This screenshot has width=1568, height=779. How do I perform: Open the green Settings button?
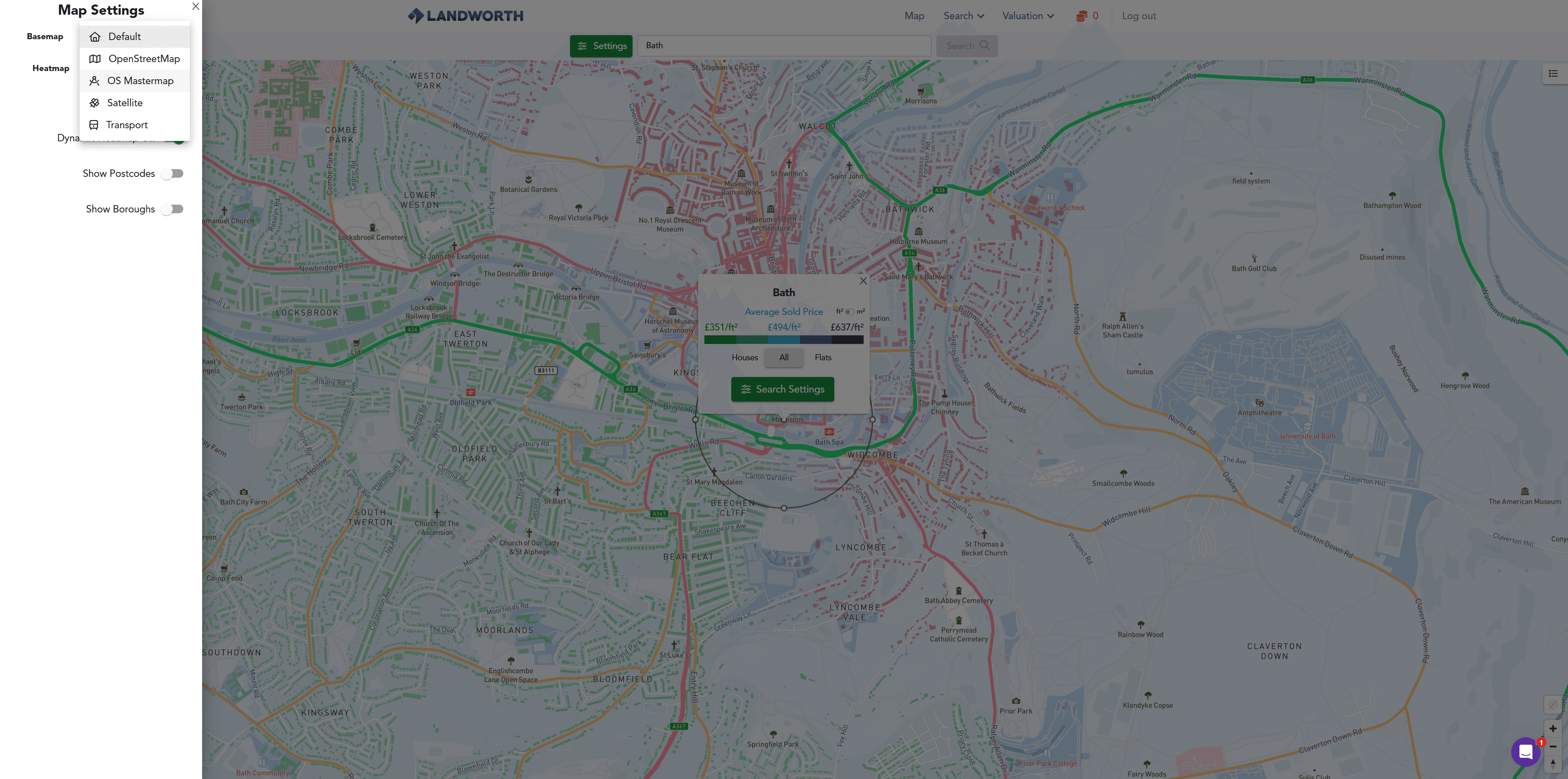tap(601, 46)
